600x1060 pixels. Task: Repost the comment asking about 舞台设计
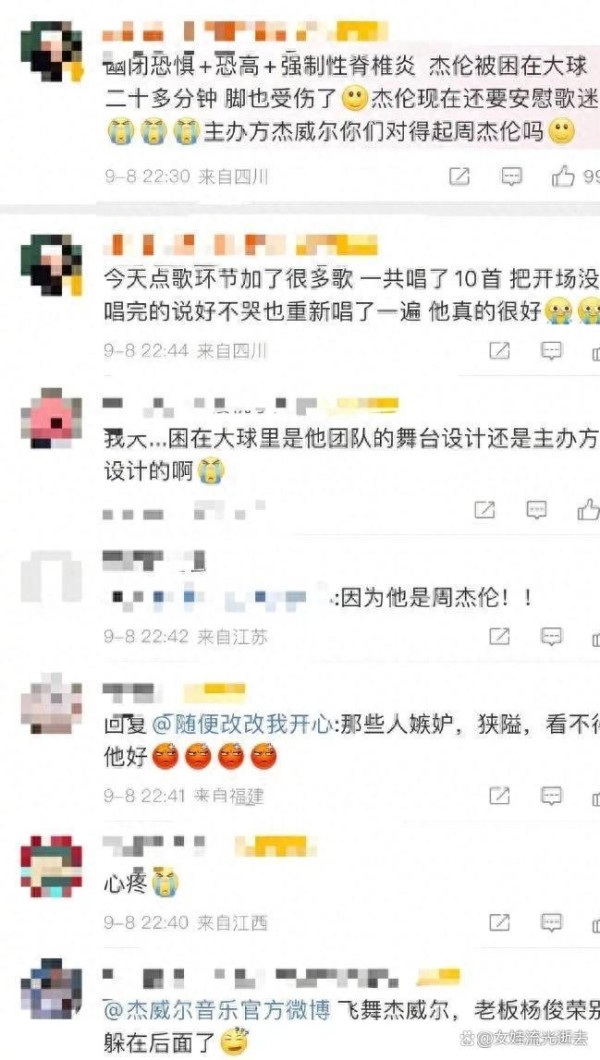(x=484, y=509)
